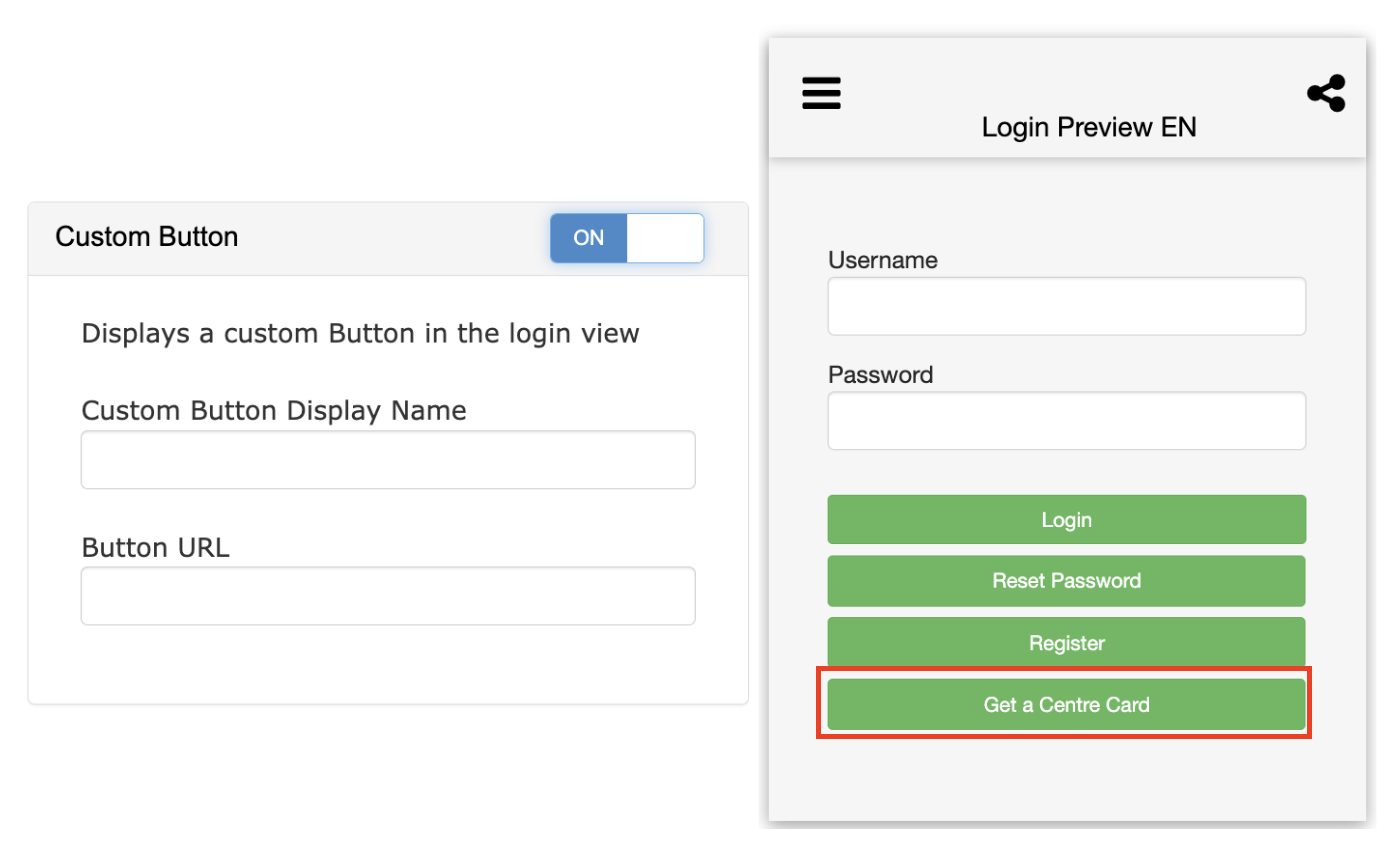Click the custom button description text
1392x844 pixels.
(360, 333)
